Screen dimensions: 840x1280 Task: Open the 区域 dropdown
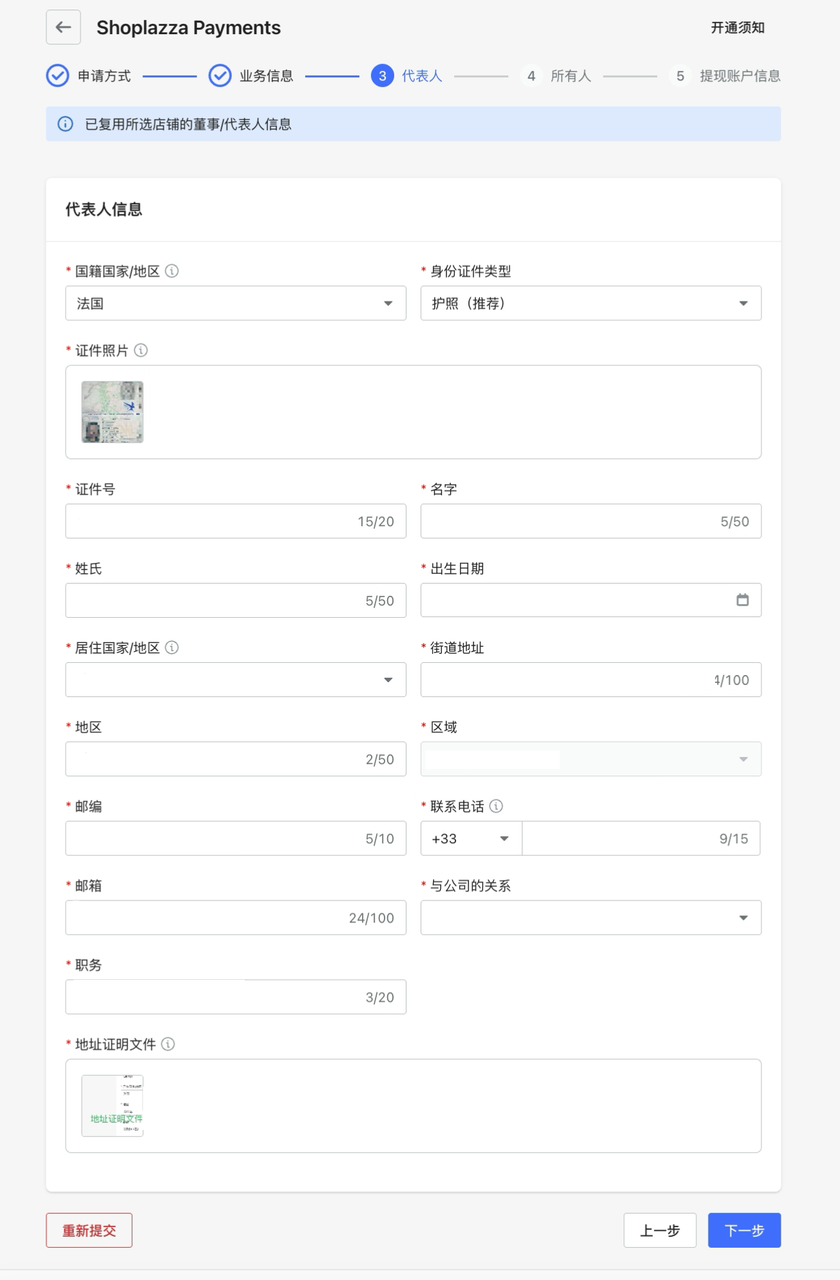tap(591, 759)
